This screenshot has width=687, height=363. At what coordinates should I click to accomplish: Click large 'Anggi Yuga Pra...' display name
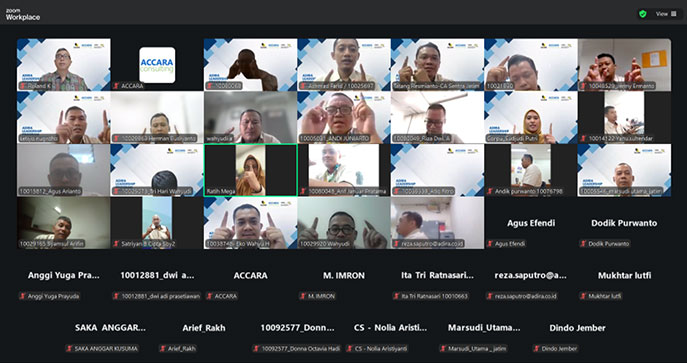(64, 275)
